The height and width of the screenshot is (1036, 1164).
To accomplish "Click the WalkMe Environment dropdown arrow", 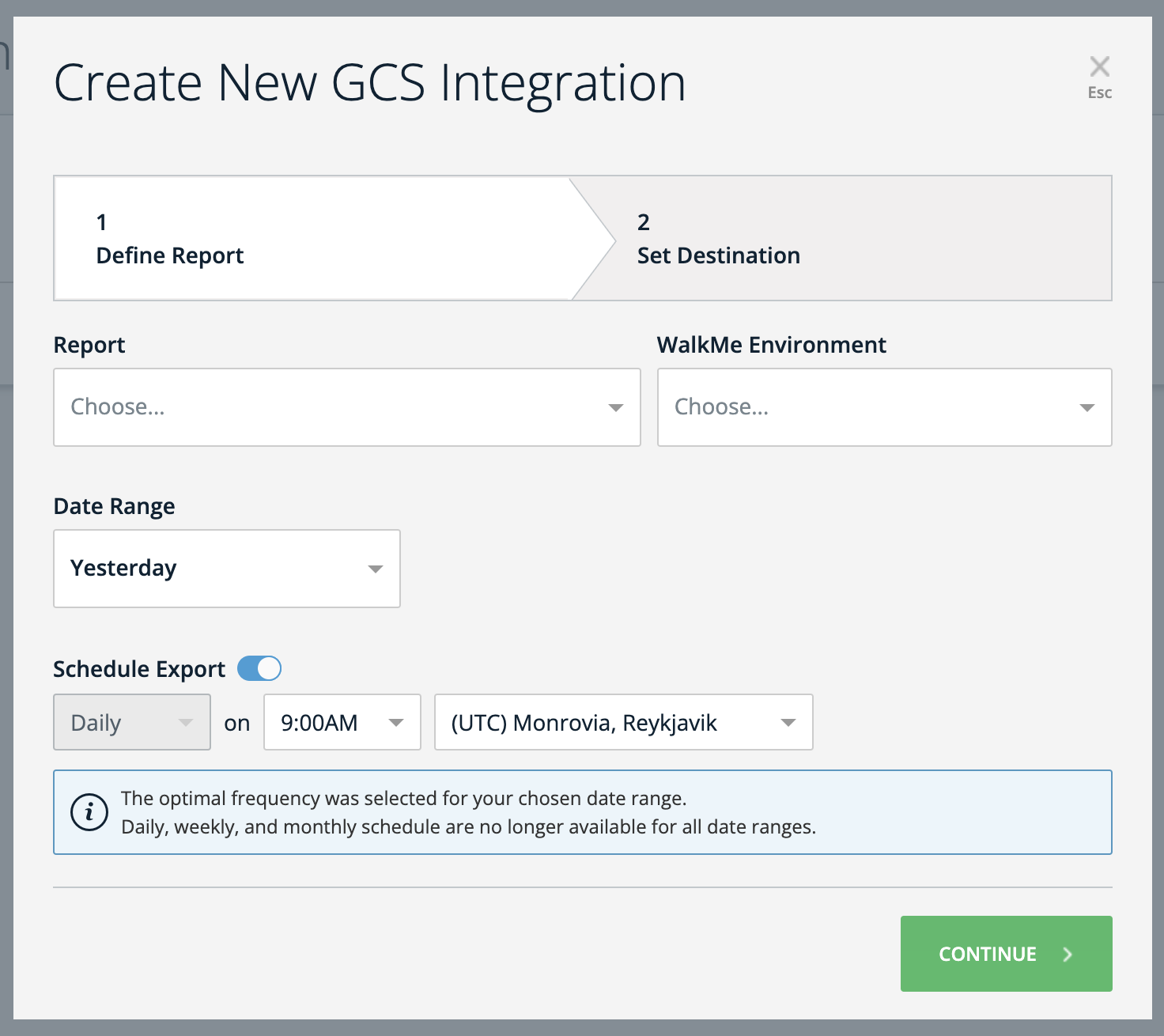I will point(1087,407).
